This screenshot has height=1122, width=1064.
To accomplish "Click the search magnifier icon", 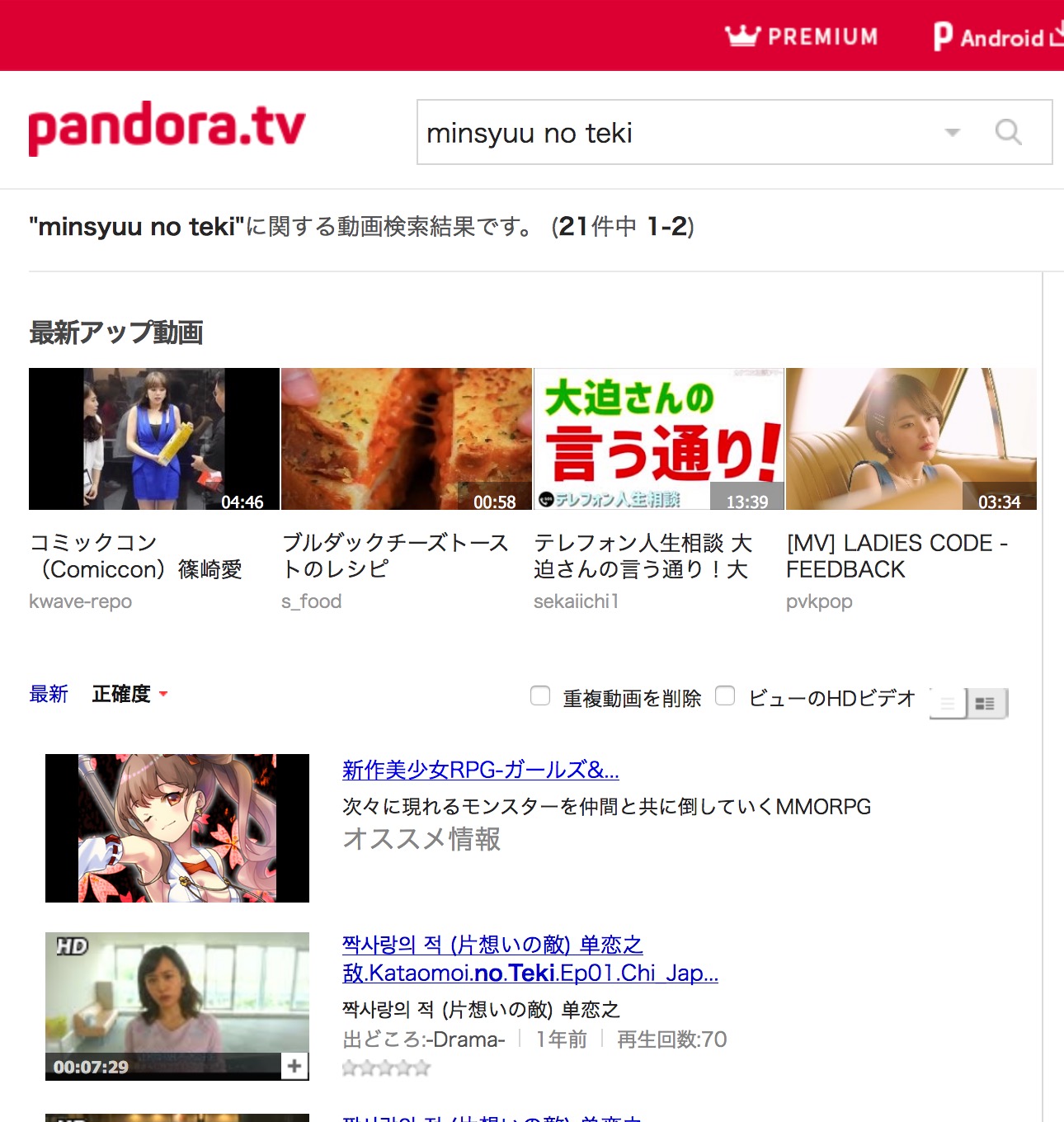I will [x=1008, y=132].
